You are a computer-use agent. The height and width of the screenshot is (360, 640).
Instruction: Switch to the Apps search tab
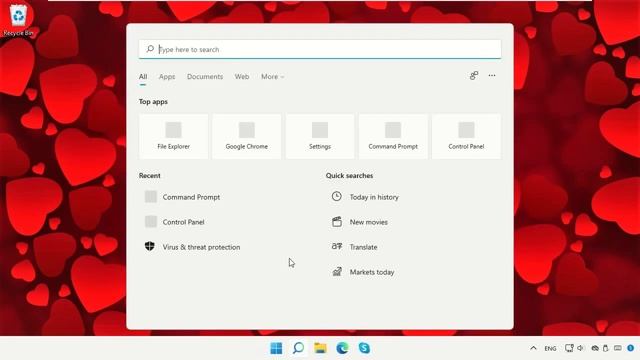[167, 77]
